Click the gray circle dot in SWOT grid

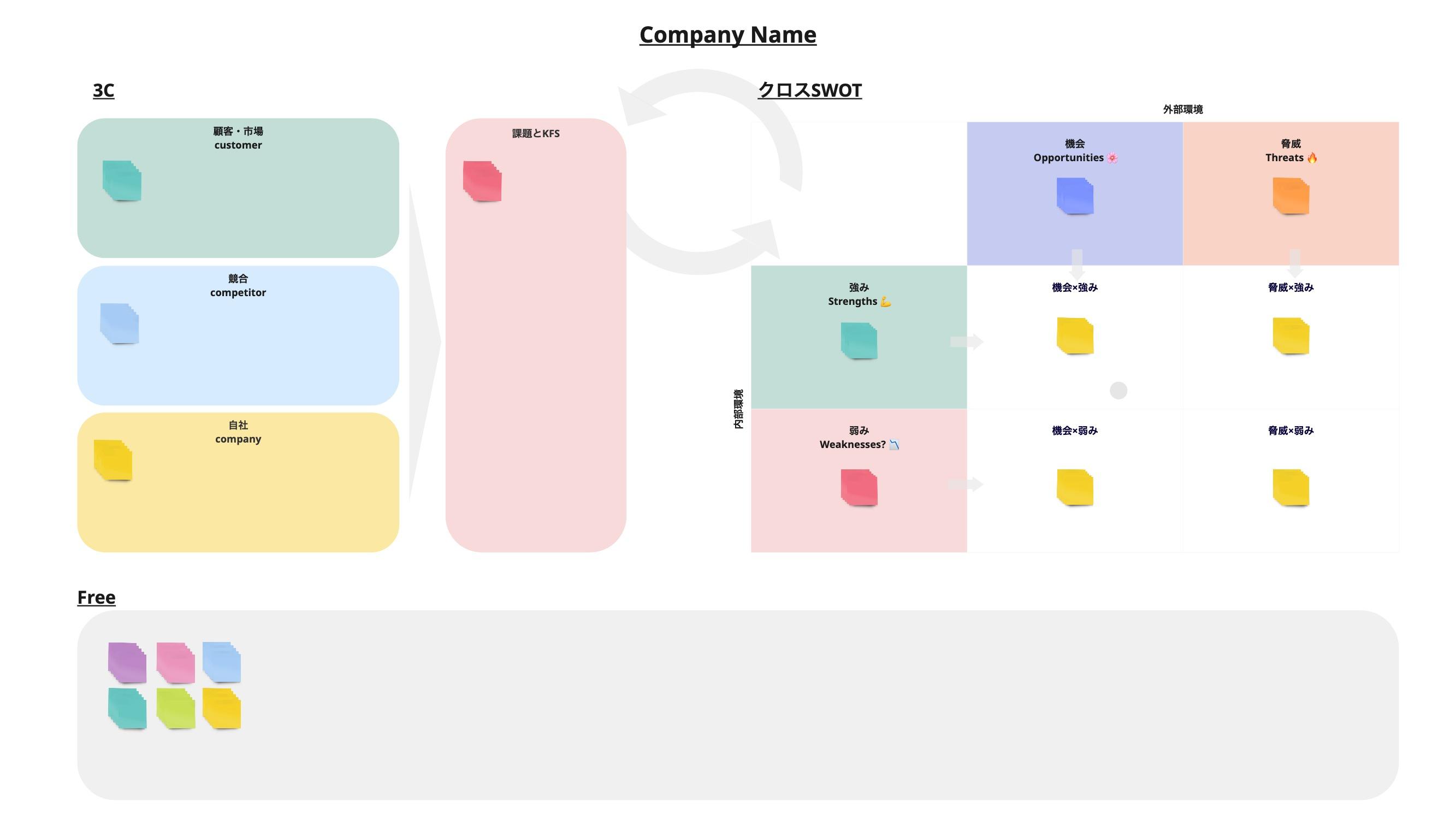click(1118, 390)
